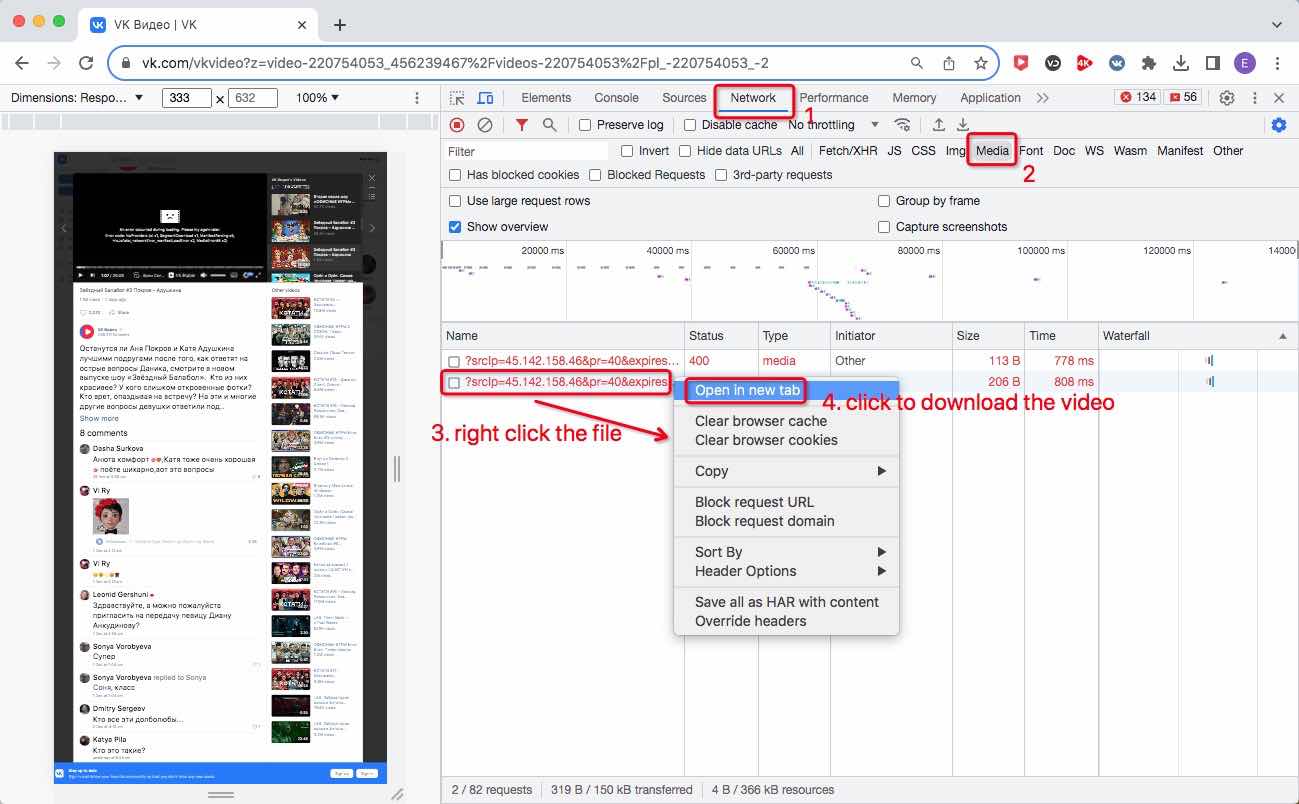This screenshot has width=1299, height=804.
Task: Click the Search network requests magnifier icon
Action: click(x=548, y=124)
